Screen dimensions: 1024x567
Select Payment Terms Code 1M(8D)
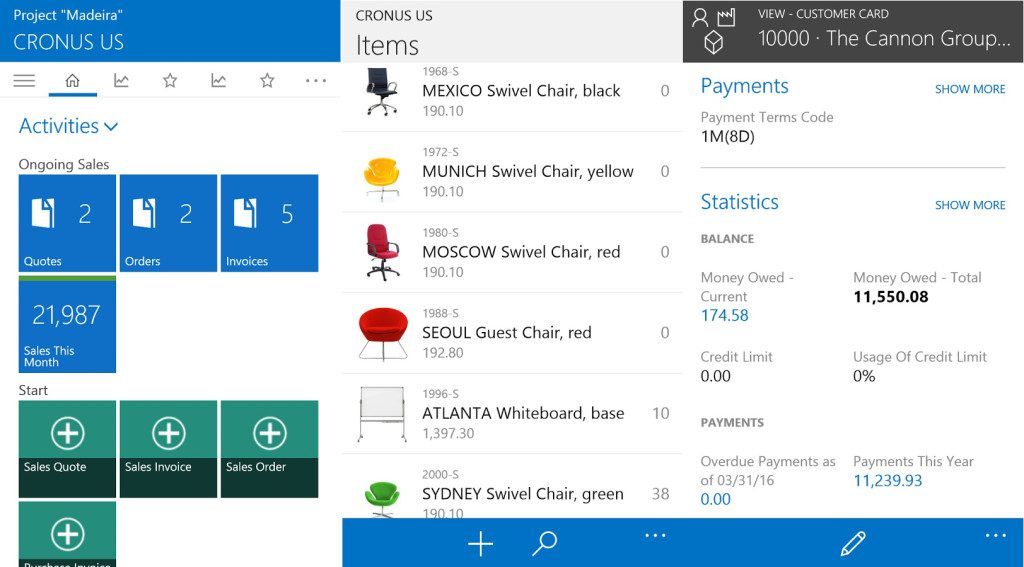click(728, 137)
